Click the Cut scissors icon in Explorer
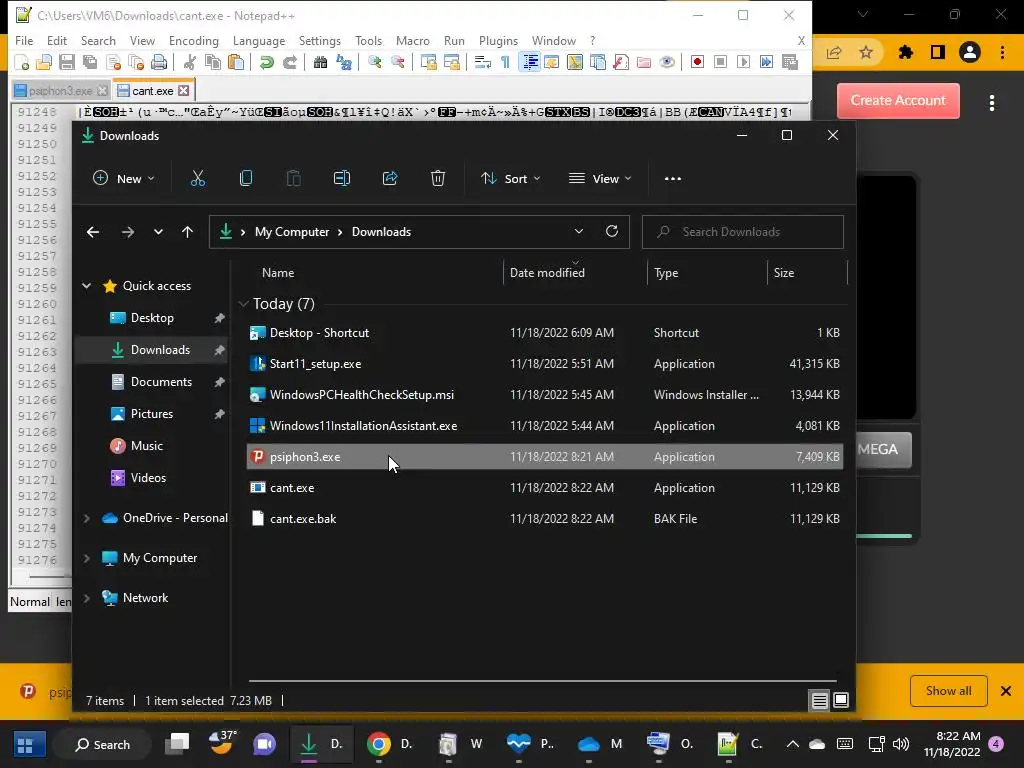 198,178
